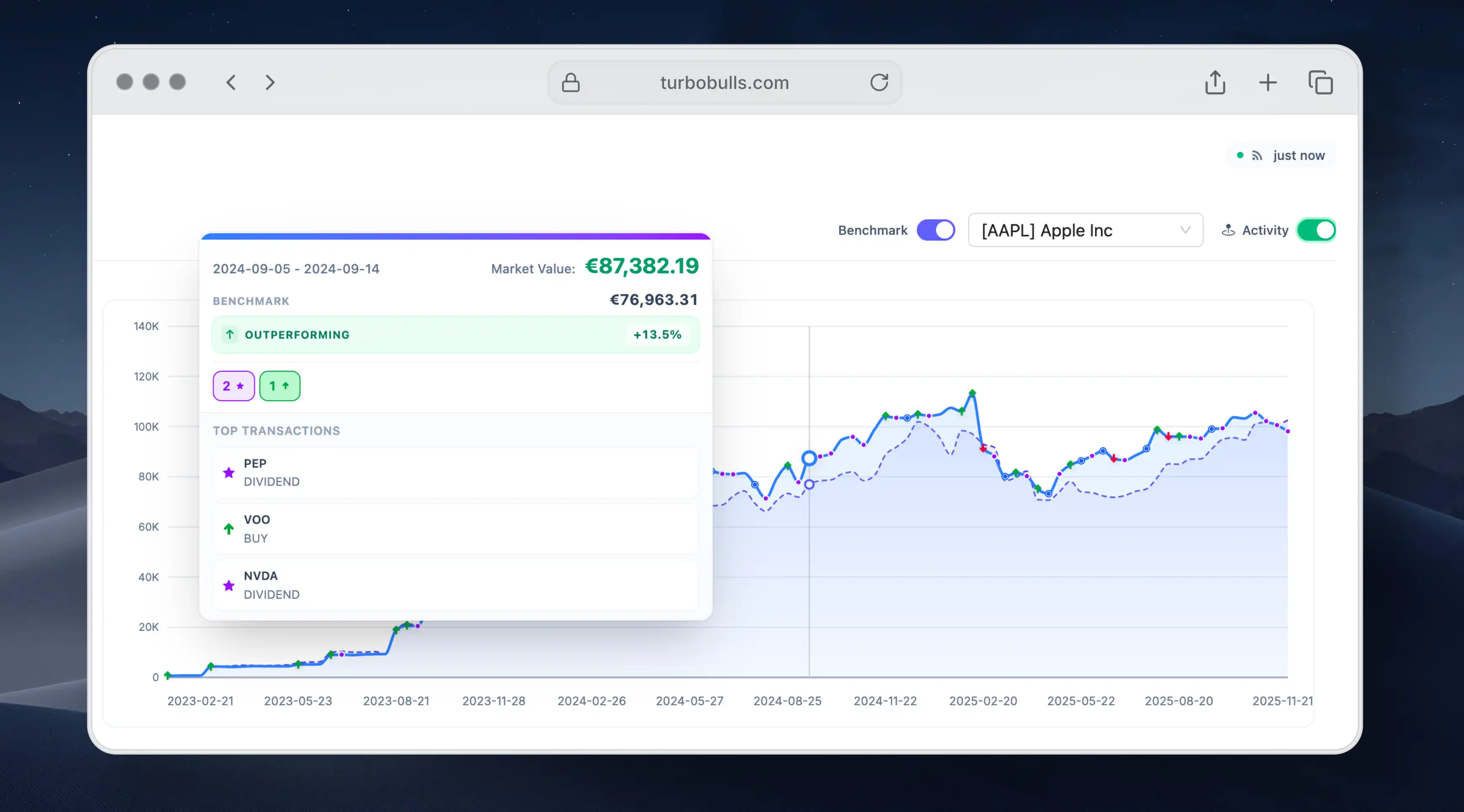This screenshot has height=812, width=1464.
Task: Open a new browser tab
Action: pyautogui.click(x=1268, y=82)
